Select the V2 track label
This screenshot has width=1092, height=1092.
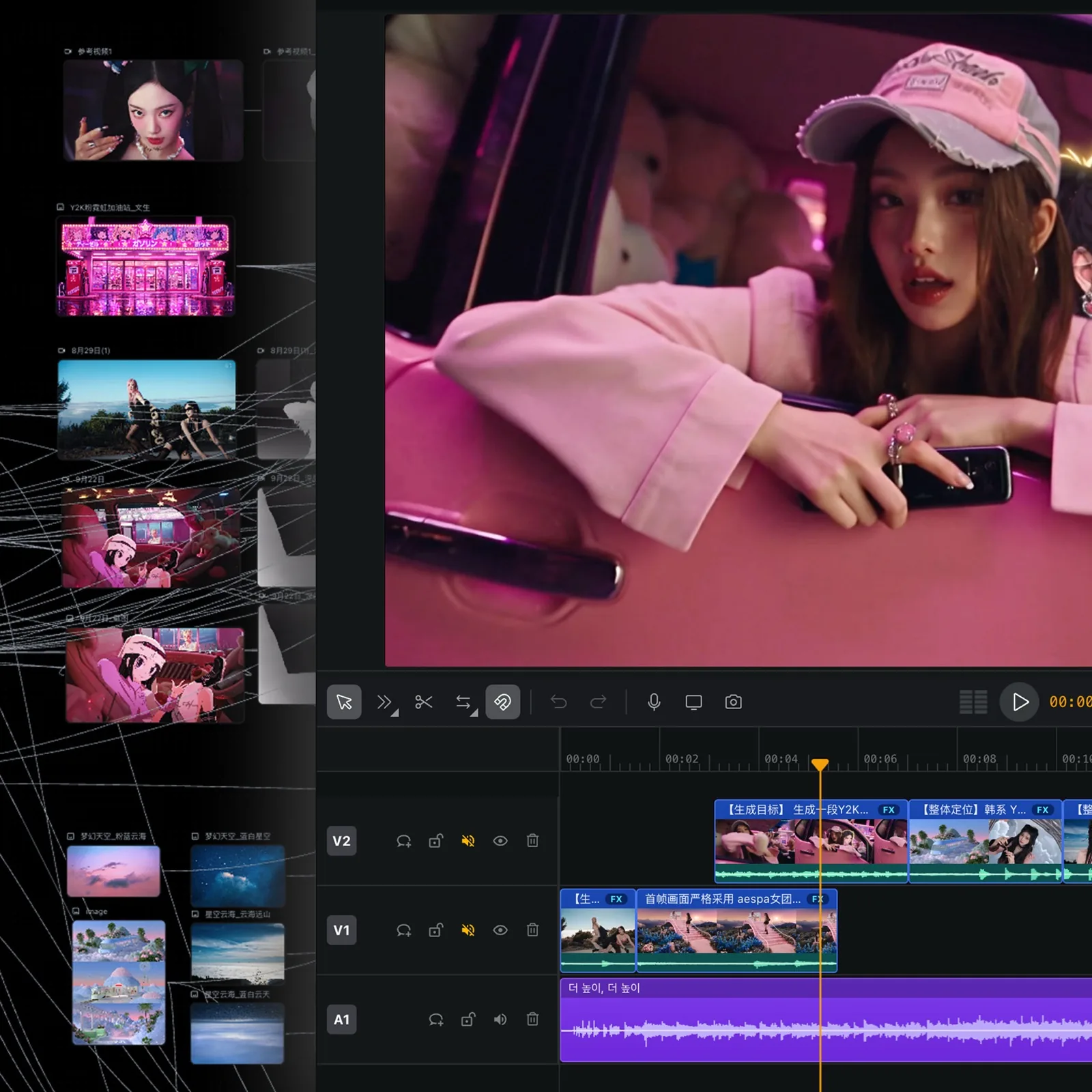[x=341, y=841]
